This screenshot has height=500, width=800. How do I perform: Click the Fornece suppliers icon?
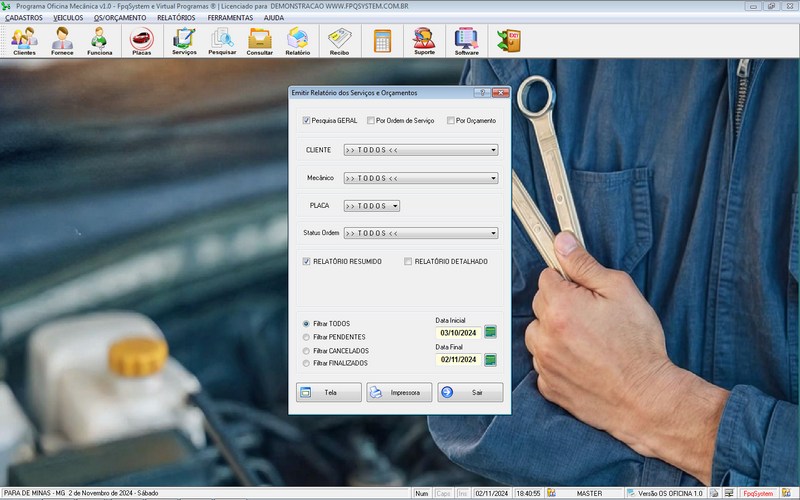pos(62,41)
